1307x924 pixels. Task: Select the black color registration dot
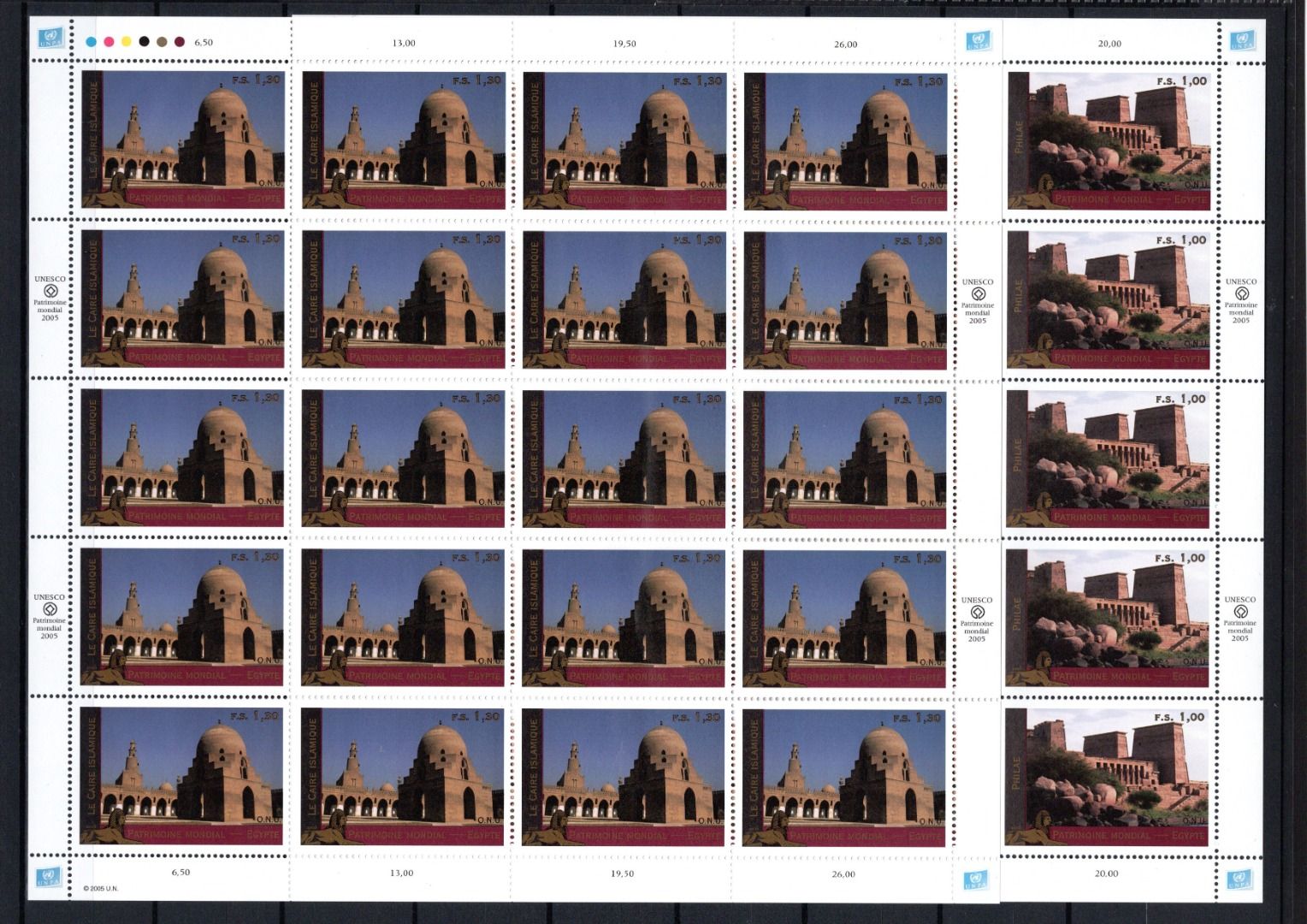(x=144, y=41)
